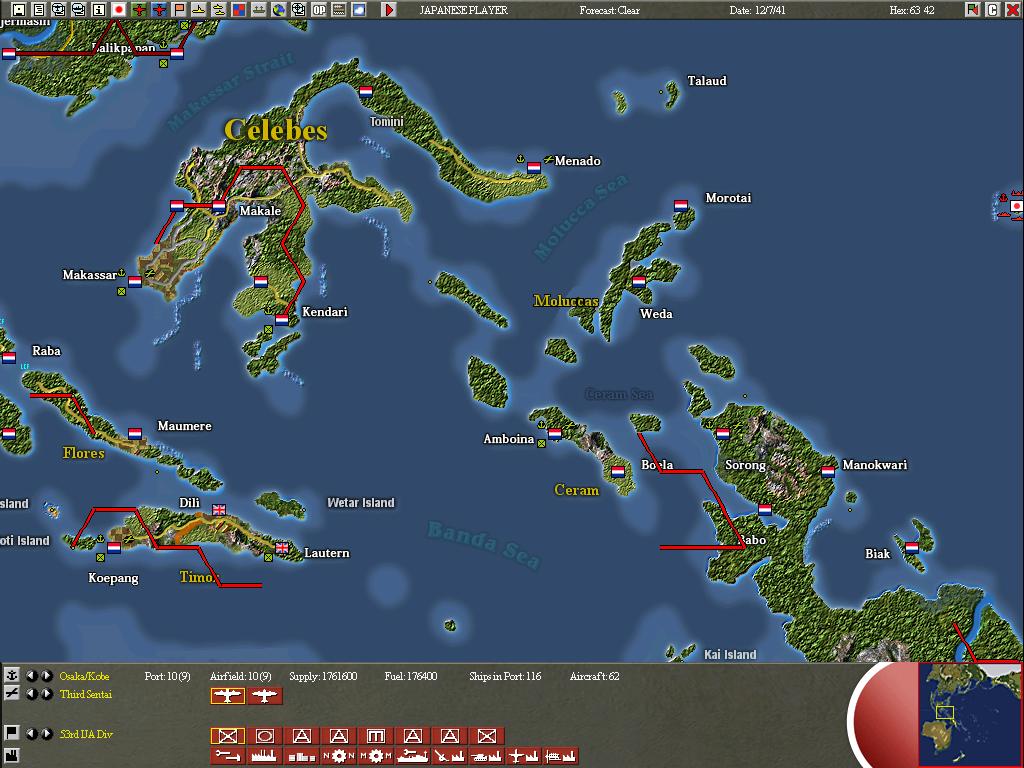
Task: Click the Dutch flag at Sorong
Action: [x=723, y=433]
